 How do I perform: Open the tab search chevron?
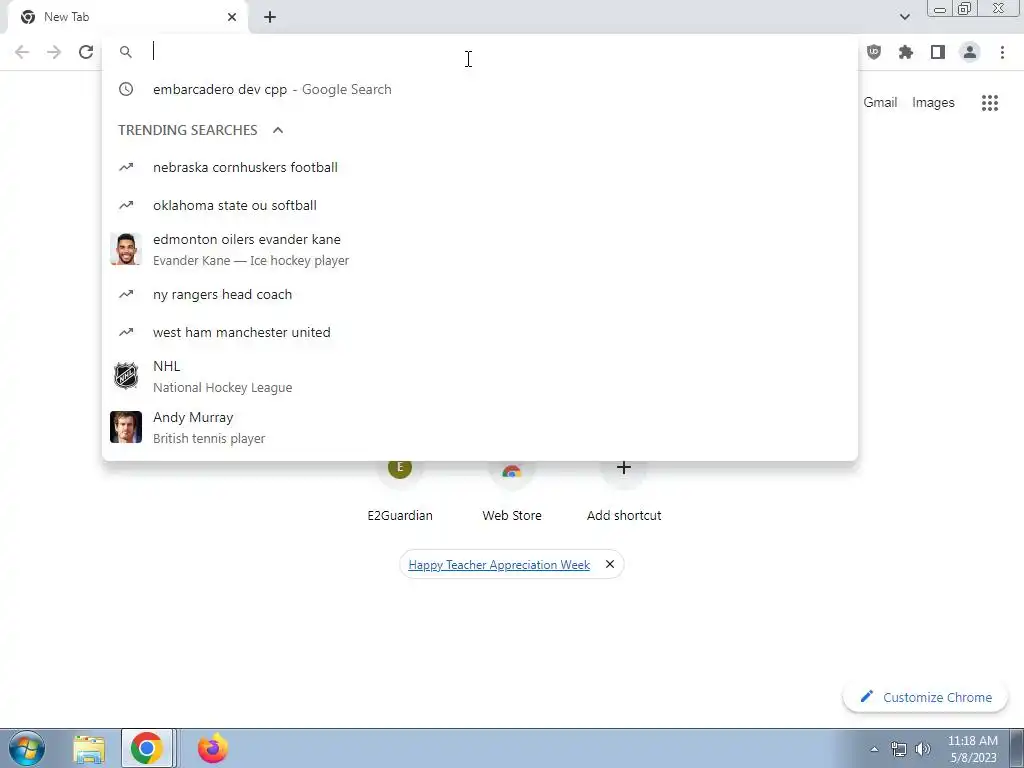(x=904, y=17)
